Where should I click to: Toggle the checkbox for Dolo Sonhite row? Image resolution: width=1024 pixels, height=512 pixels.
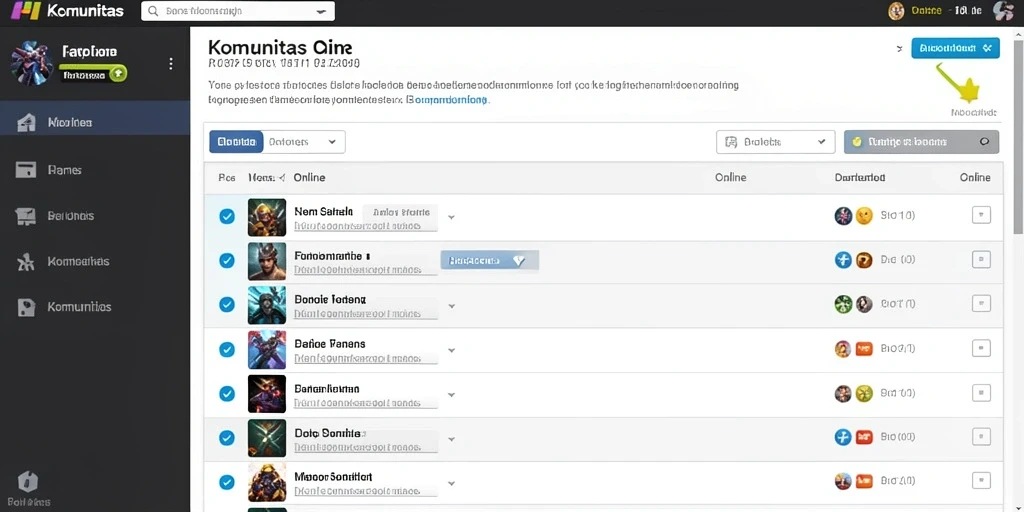click(227, 438)
